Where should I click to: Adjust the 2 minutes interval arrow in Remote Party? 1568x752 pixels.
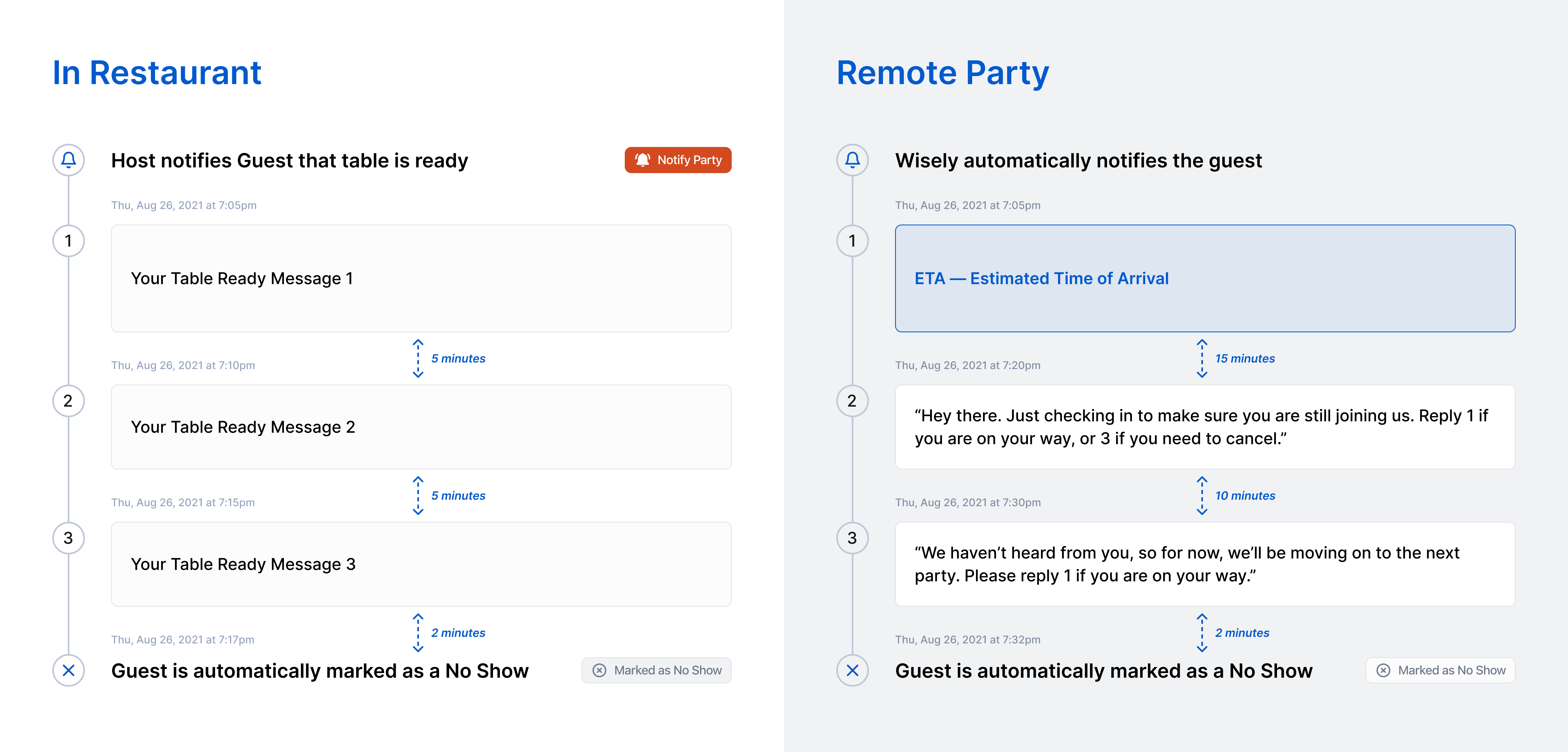pos(1202,633)
